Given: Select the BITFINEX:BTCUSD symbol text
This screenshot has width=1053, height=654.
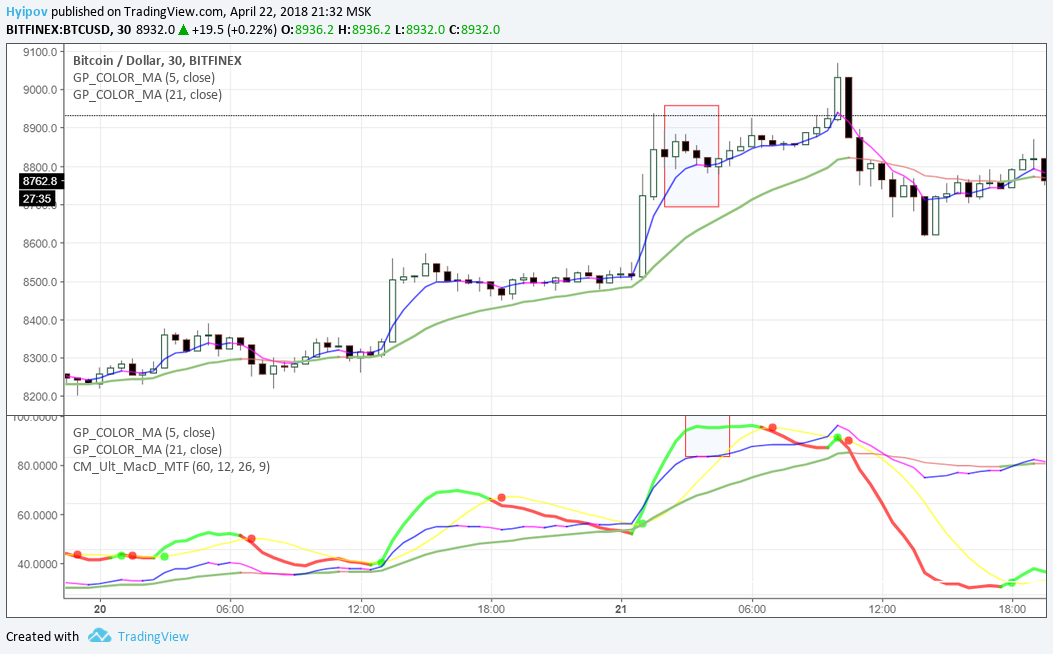Looking at the screenshot, I should (x=58, y=30).
